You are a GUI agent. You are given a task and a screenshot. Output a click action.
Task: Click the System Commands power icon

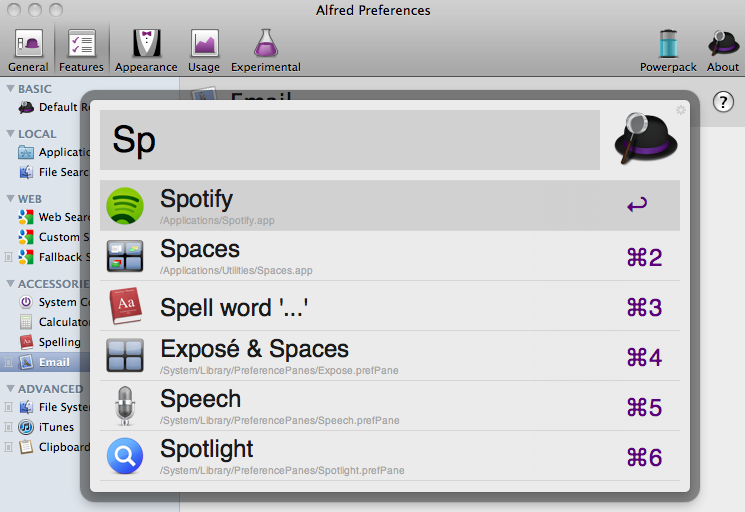point(26,302)
